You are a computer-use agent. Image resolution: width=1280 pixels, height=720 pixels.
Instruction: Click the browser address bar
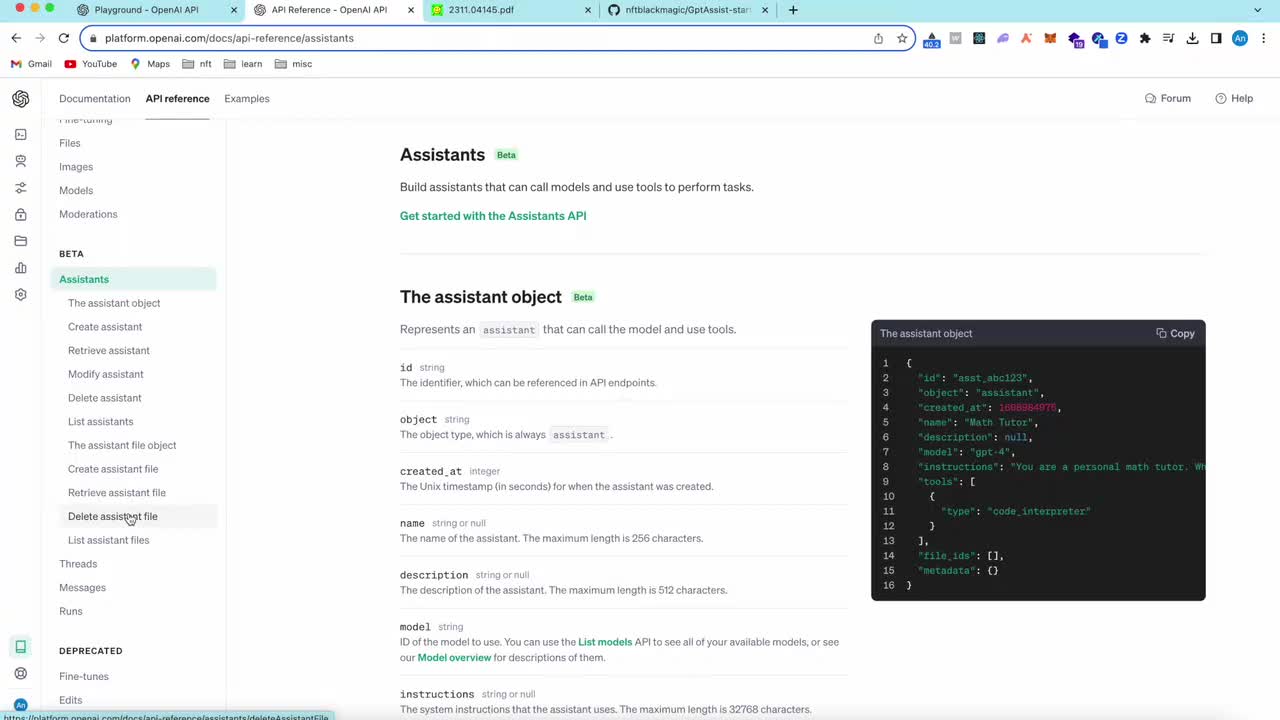(x=480, y=38)
